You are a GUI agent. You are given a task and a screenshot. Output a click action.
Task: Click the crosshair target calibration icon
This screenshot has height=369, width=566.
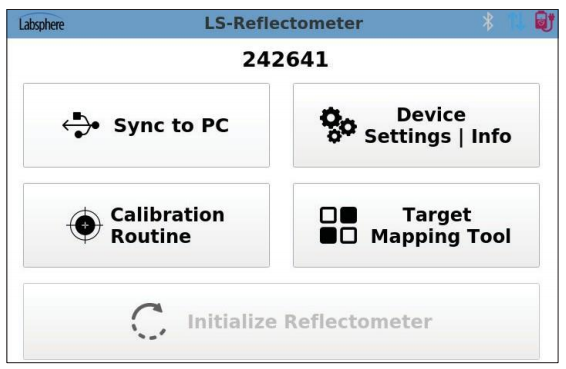85,225
